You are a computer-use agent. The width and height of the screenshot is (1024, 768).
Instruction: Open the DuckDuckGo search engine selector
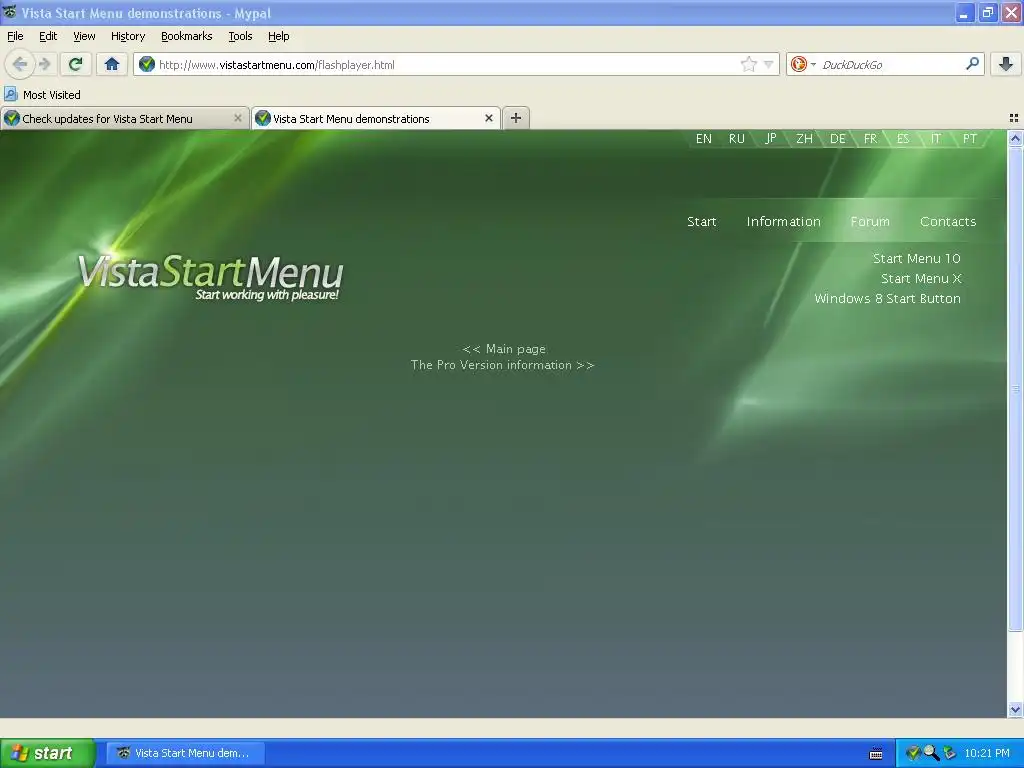click(x=803, y=64)
